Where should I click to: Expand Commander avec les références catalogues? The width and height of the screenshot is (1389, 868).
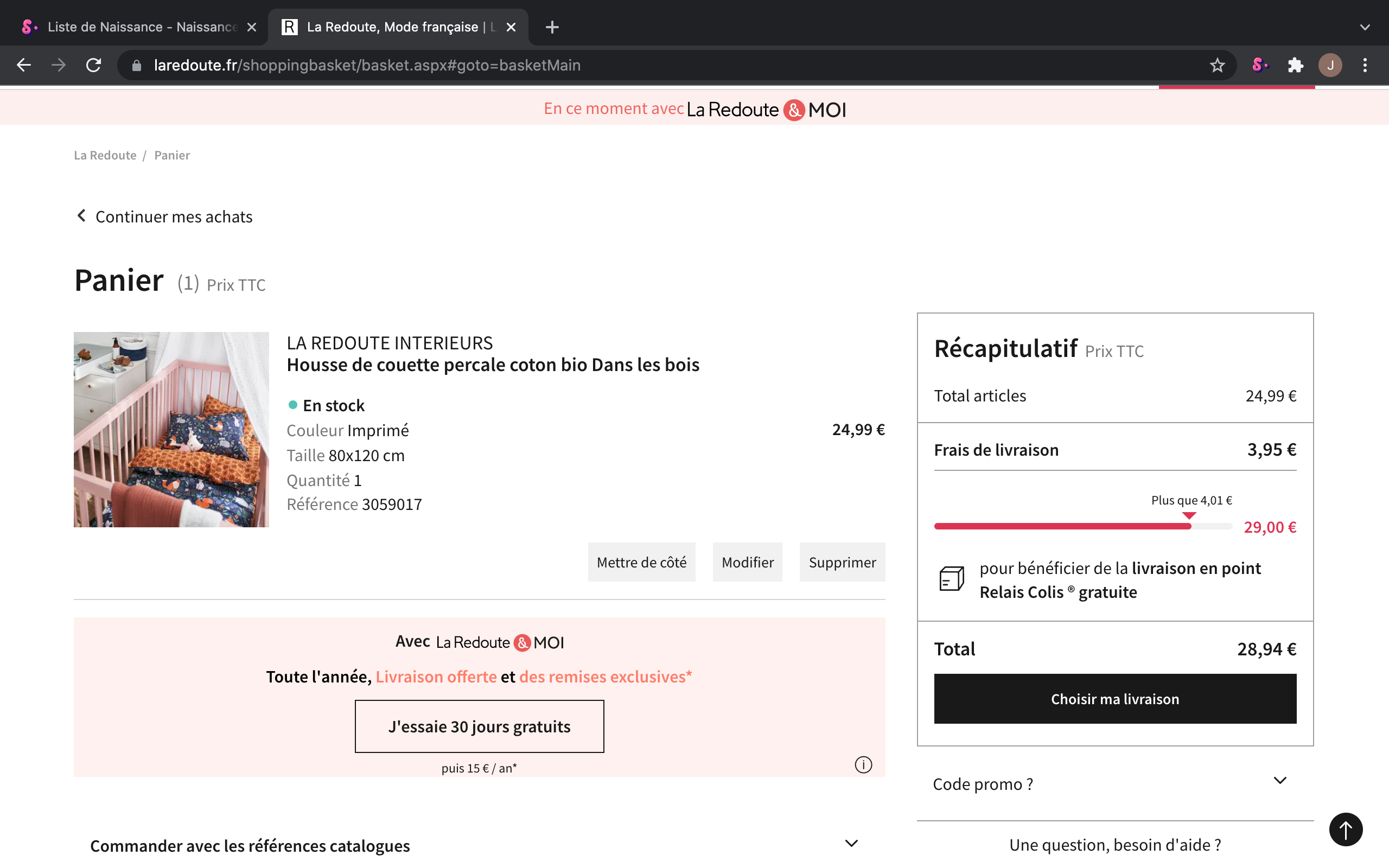[x=479, y=845]
